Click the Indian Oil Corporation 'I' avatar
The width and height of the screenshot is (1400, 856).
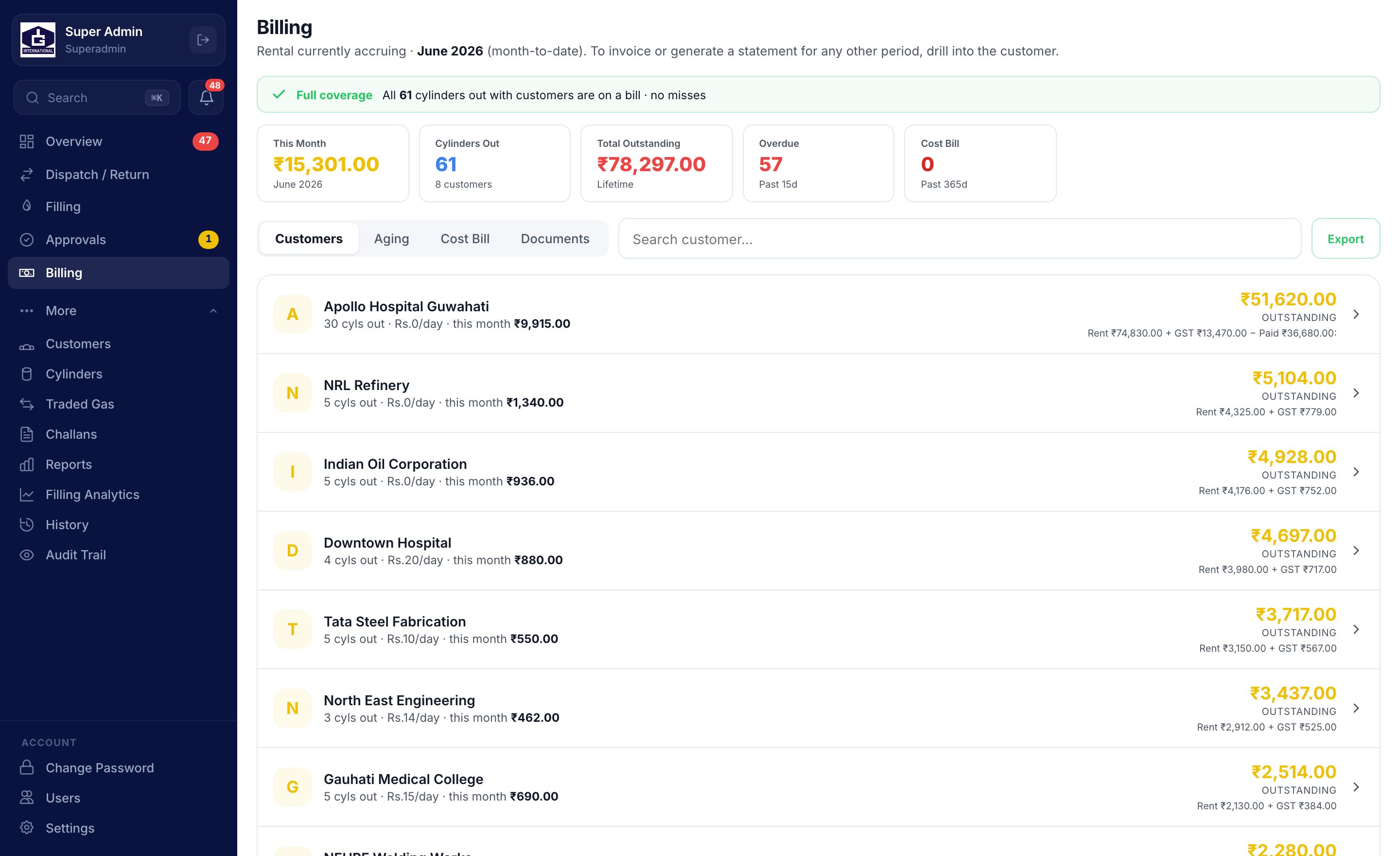tap(293, 472)
